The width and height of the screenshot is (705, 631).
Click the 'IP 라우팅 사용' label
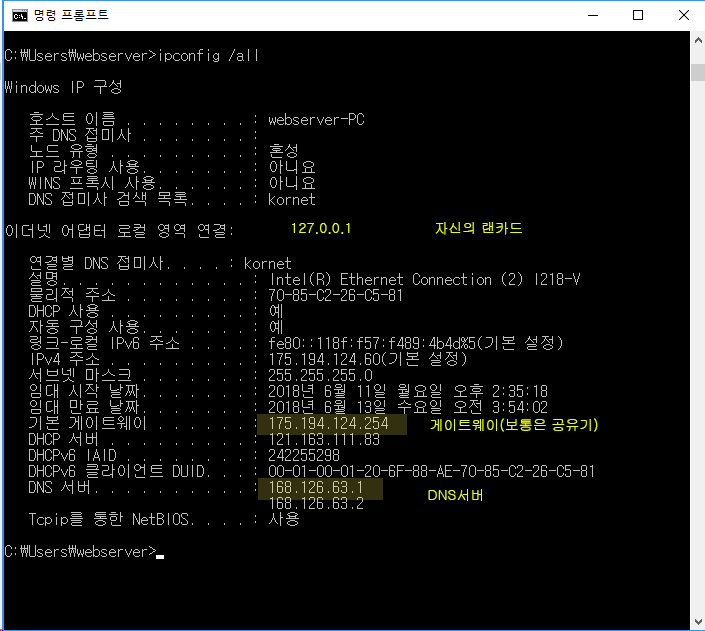click(x=85, y=167)
